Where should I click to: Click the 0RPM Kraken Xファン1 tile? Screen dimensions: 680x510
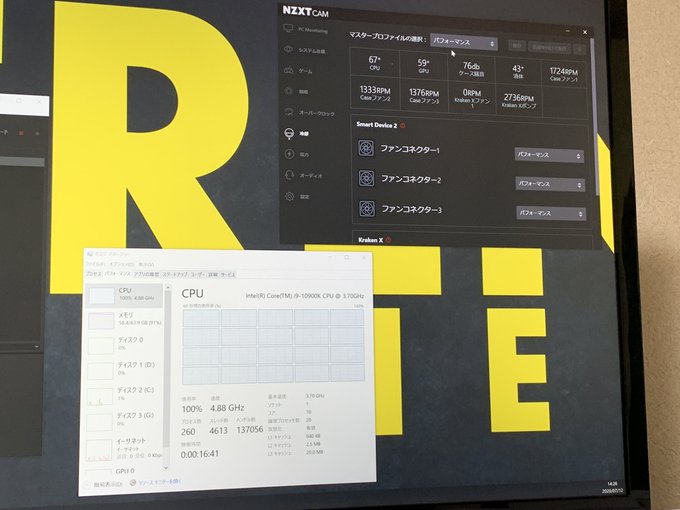472,98
